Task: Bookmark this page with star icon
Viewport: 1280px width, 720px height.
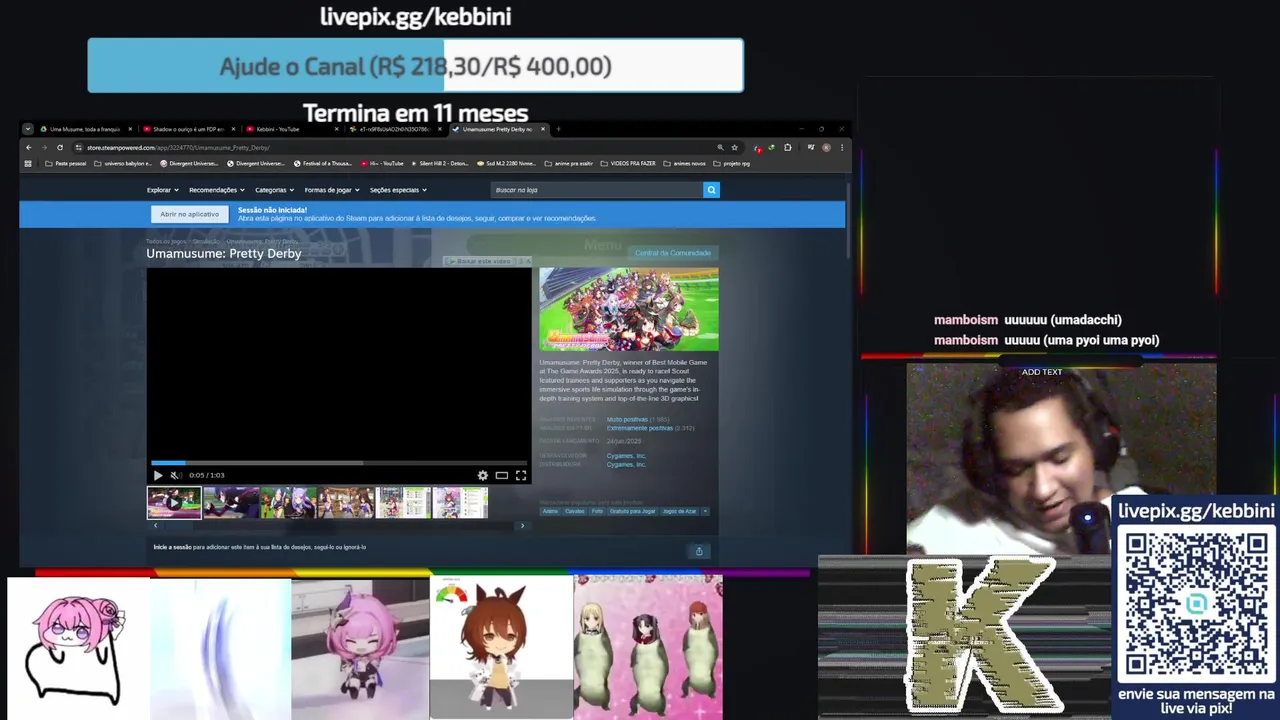Action: pyautogui.click(x=734, y=148)
